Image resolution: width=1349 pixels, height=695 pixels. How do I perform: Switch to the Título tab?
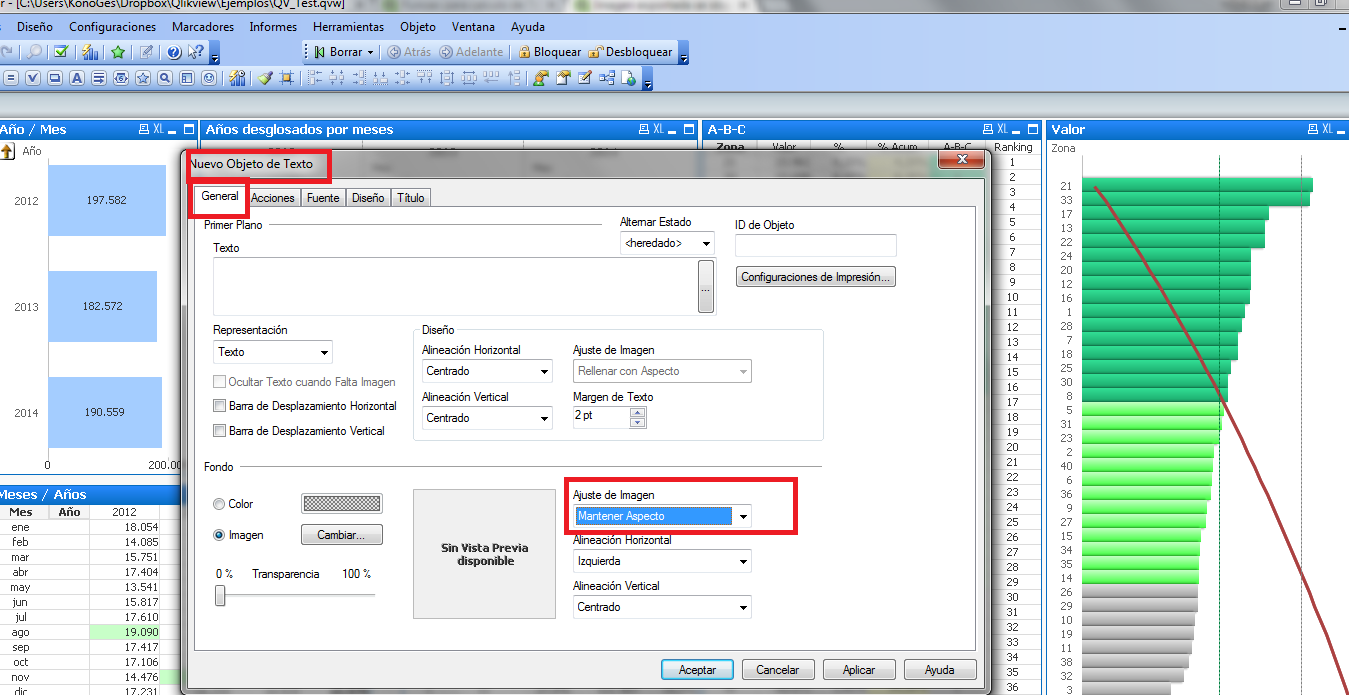point(411,198)
